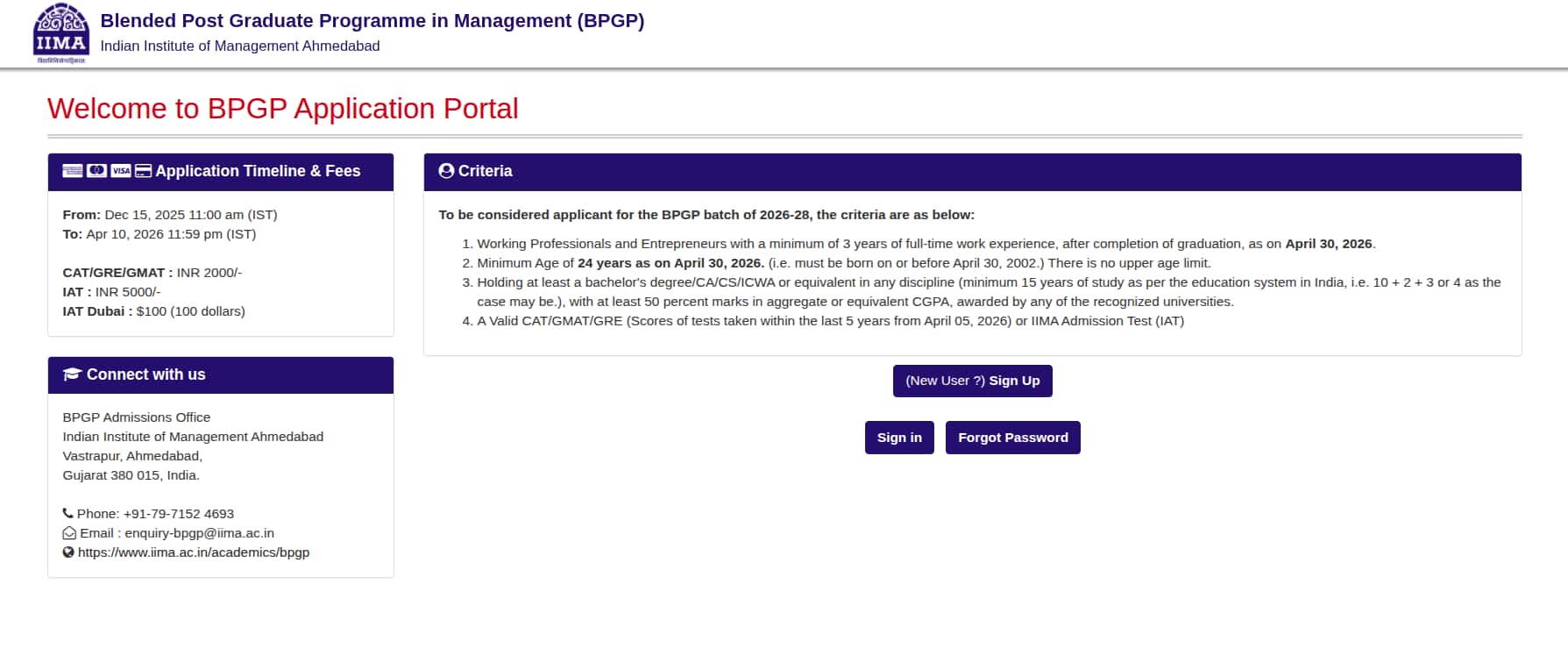Click the Connect with us panel heading

click(145, 374)
